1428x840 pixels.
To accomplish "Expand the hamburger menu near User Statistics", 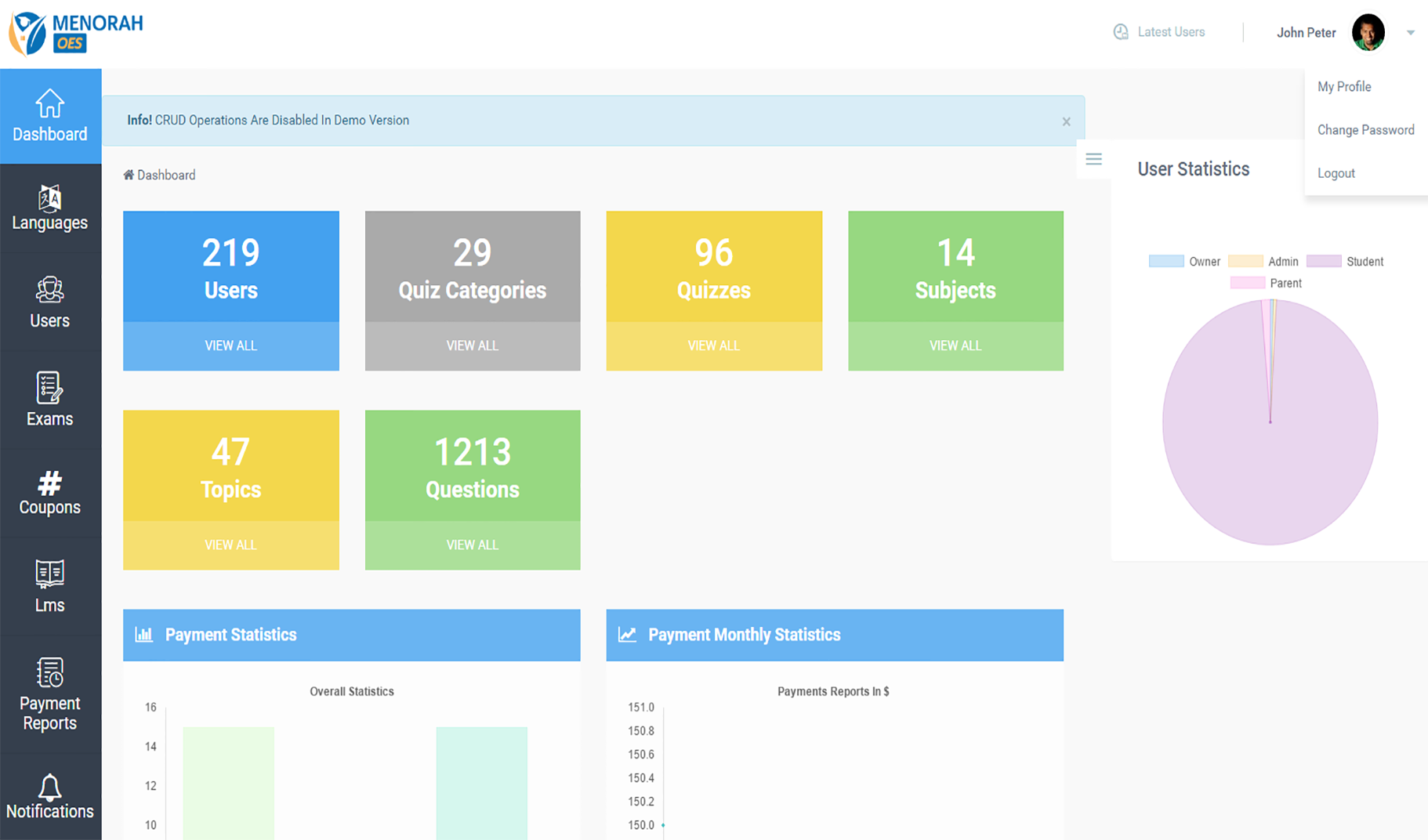I will pos(1093,159).
